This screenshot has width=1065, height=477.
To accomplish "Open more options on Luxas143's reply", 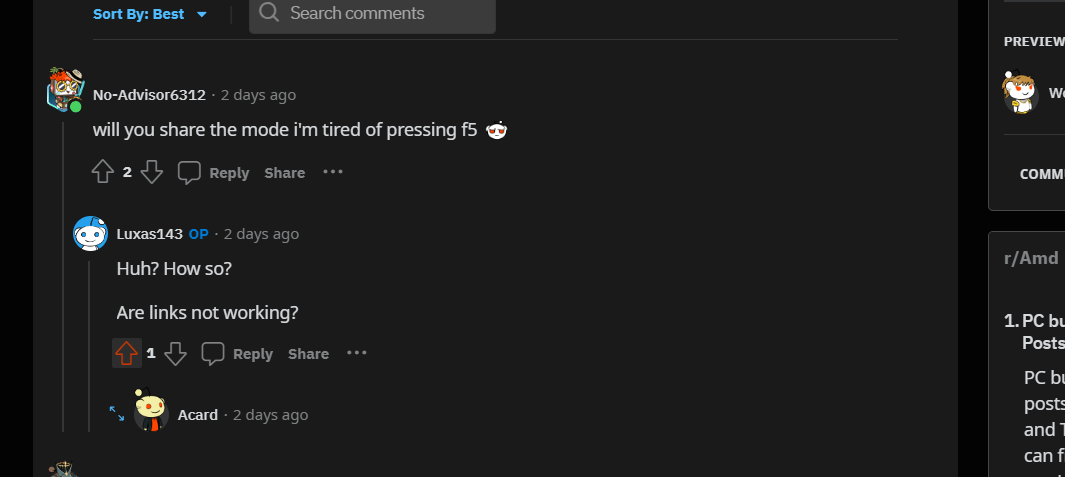I will (357, 353).
